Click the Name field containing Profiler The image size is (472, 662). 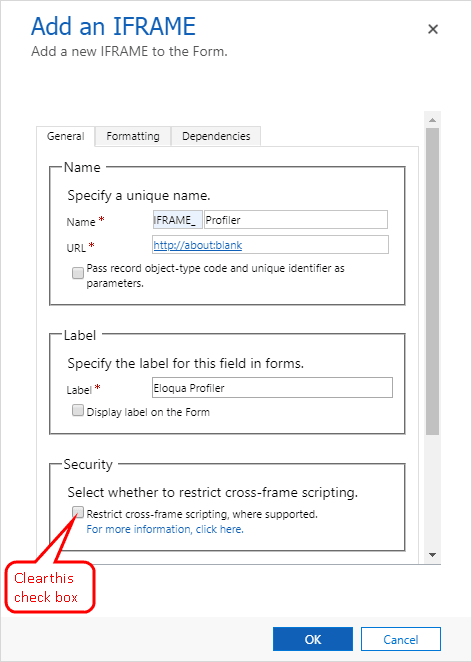296,220
